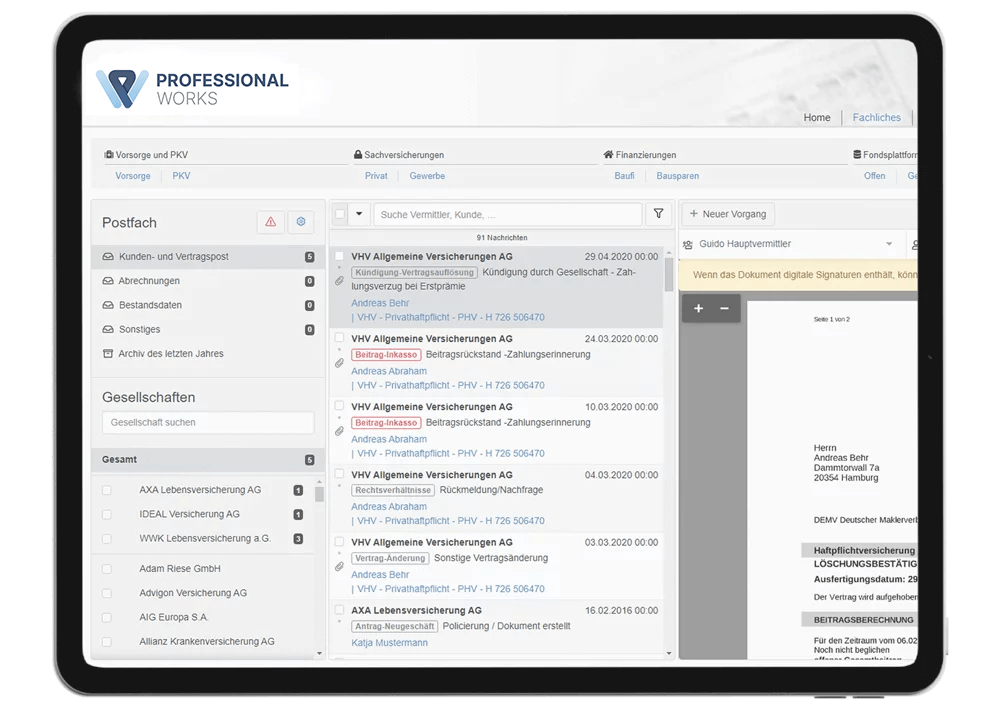The width and height of the screenshot is (1000, 709).
Task: Open the Bausparen link
Action: [677, 176]
